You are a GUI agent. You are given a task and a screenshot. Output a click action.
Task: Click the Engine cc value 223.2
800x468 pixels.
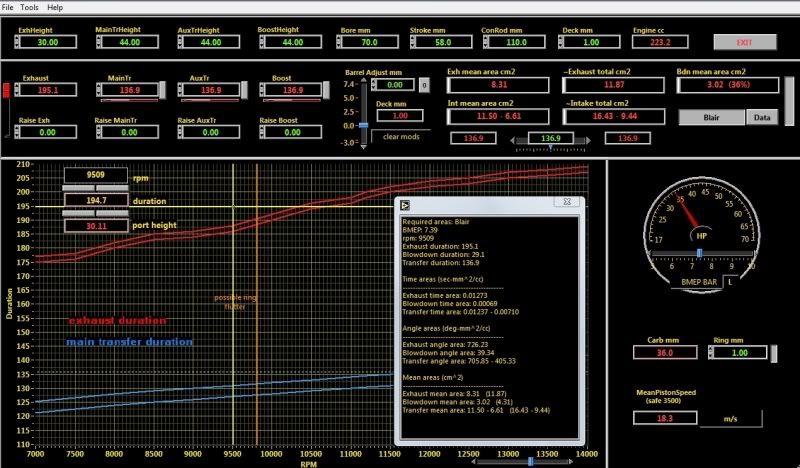pos(660,42)
